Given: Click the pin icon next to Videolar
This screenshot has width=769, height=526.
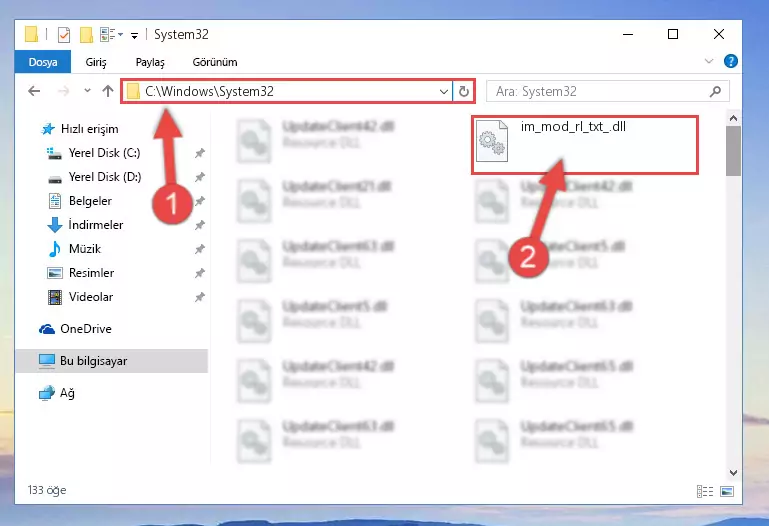Looking at the screenshot, I should tap(200, 297).
